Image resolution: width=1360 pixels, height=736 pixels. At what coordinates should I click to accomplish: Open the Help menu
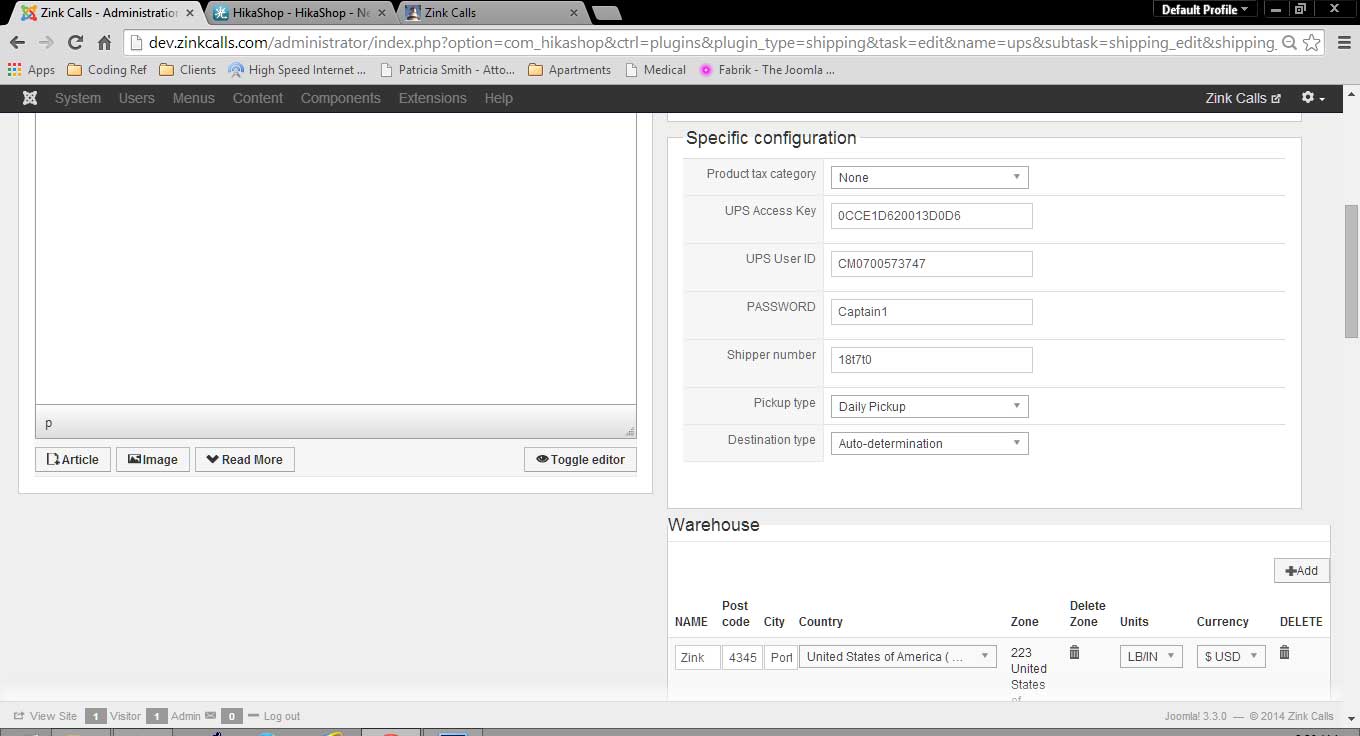click(499, 98)
